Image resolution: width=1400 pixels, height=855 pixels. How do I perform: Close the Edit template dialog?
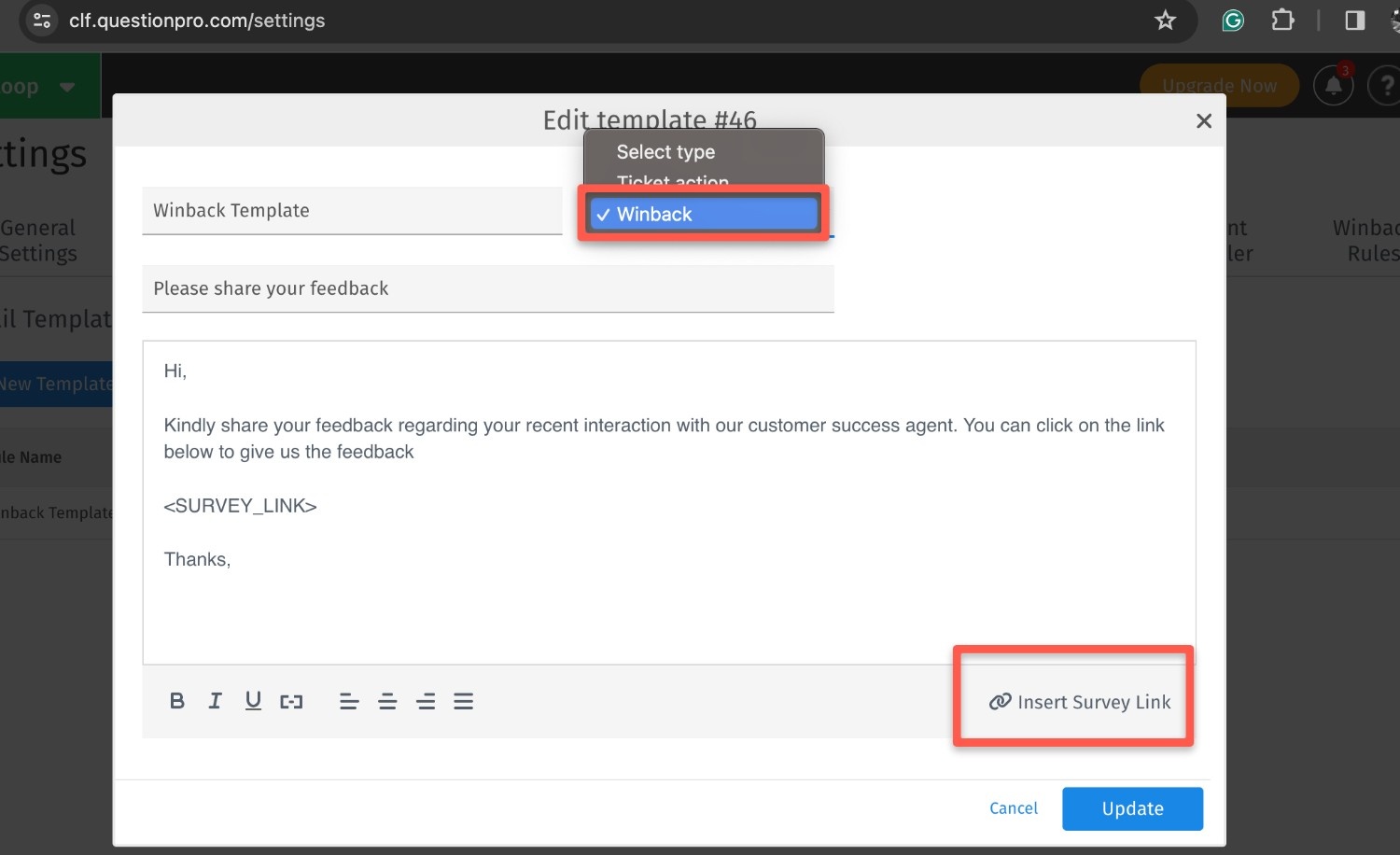(x=1204, y=120)
